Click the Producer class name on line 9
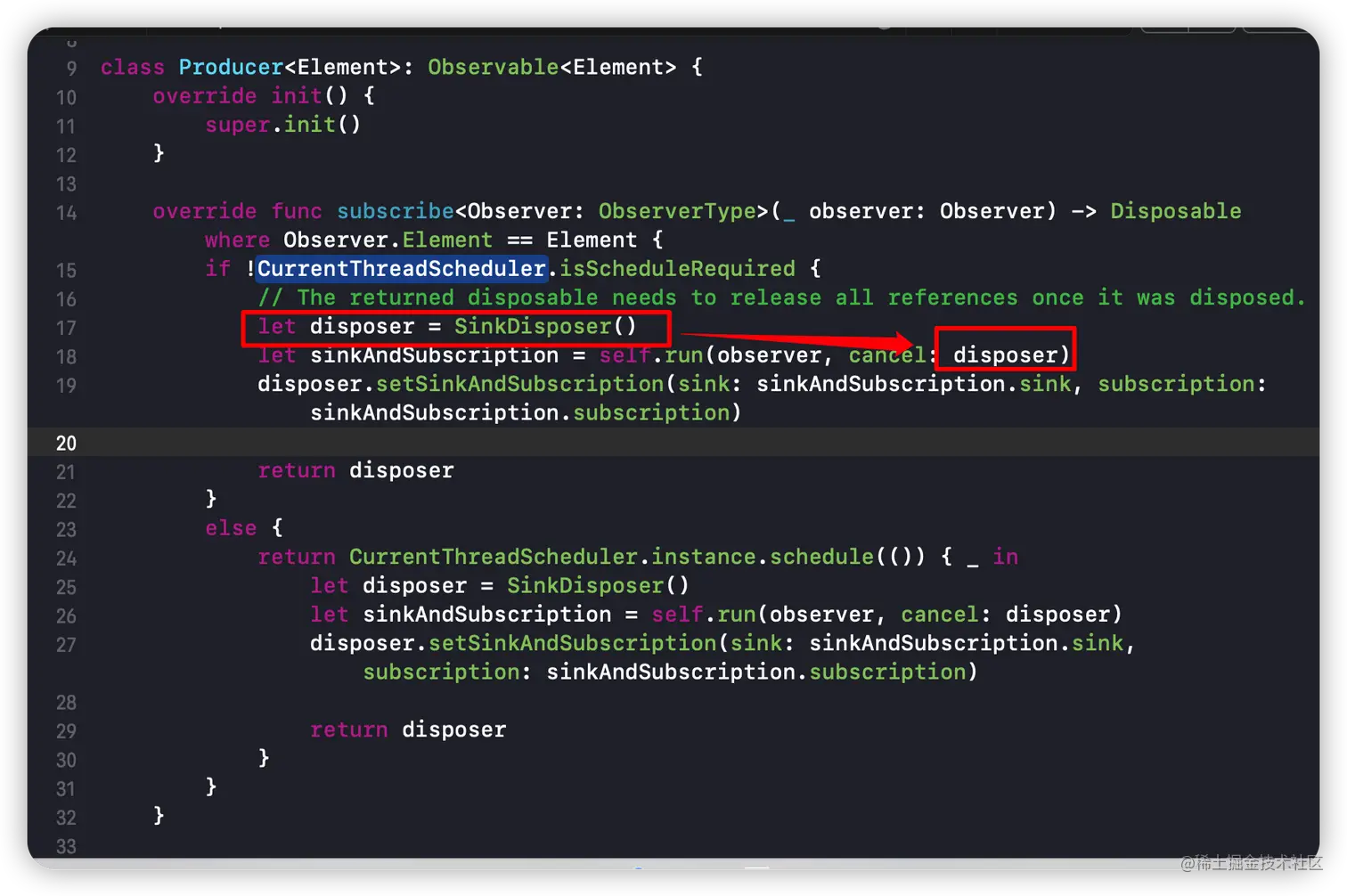The width and height of the screenshot is (1347, 896). click(x=231, y=67)
